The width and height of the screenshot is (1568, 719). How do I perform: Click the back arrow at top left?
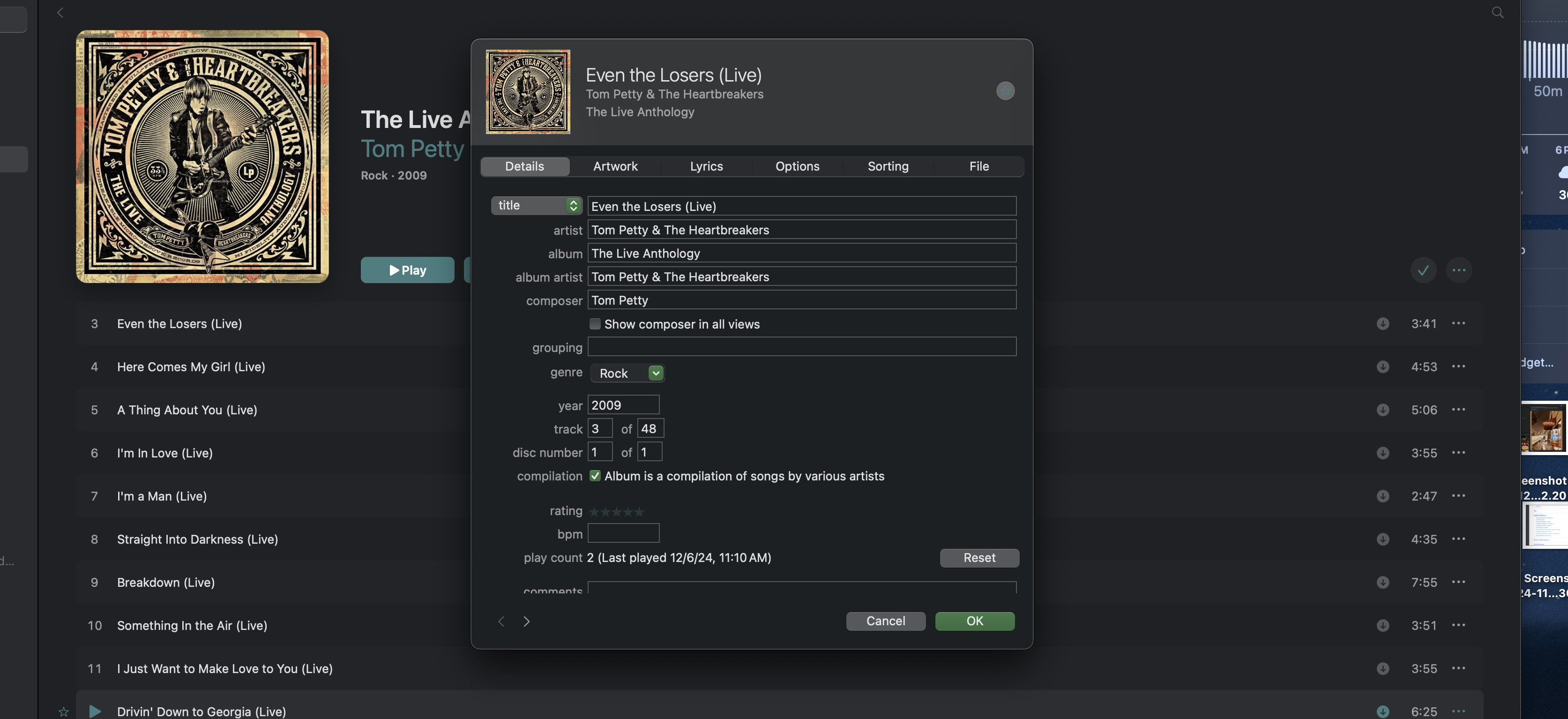pyautogui.click(x=60, y=12)
